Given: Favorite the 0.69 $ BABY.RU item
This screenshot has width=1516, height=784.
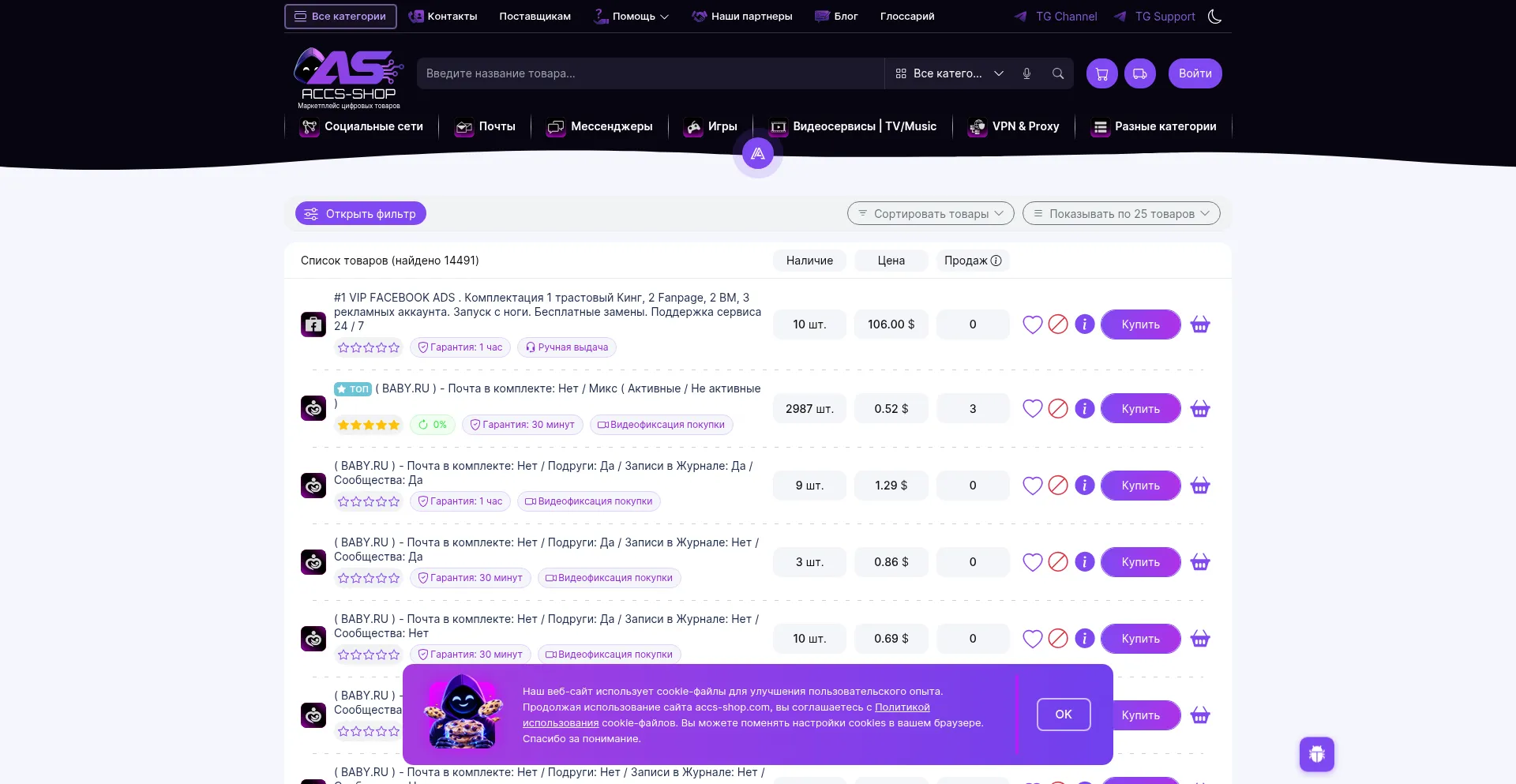Looking at the screenshot, I should [1033, 639].
